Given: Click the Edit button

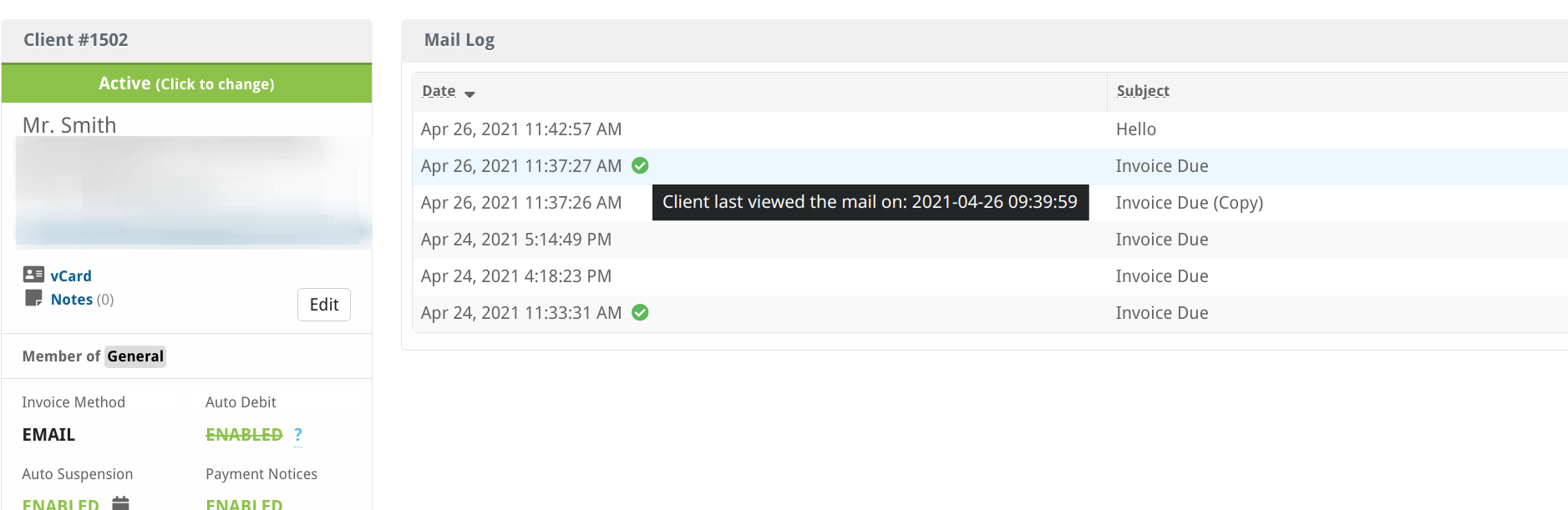Looking at the screenshot, I should click(324, 305).
